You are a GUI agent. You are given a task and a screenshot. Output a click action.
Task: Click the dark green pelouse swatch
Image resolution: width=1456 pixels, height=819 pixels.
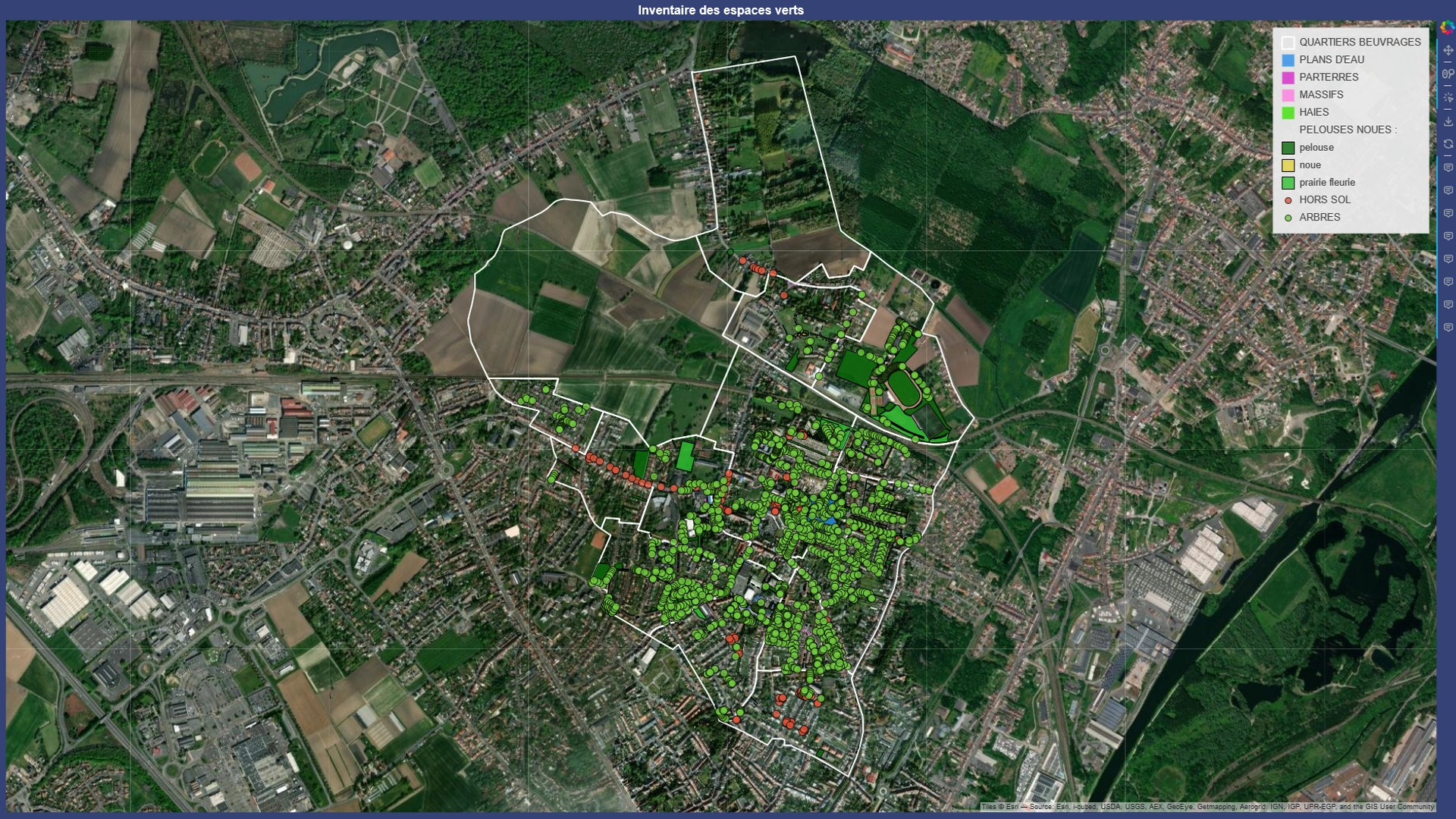pos(1287,147)
